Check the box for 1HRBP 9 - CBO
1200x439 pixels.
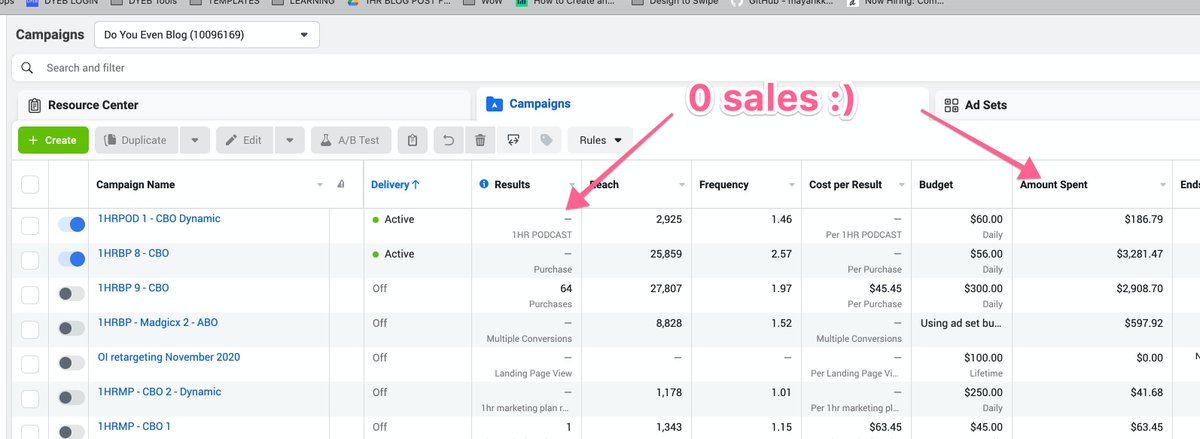[30, 294]
